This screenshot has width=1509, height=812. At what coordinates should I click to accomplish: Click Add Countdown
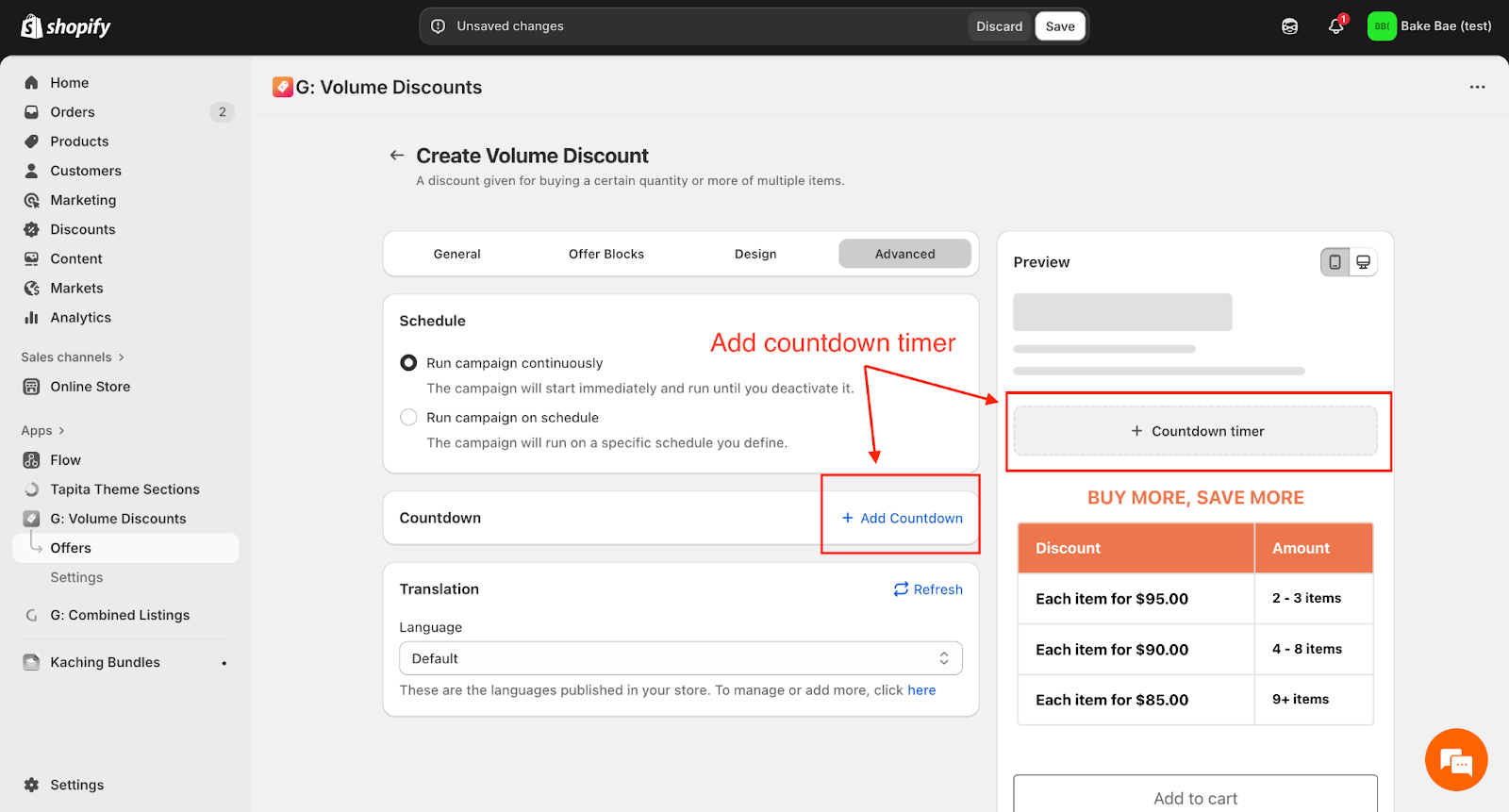pyautogui.click(x=902, y=518)
